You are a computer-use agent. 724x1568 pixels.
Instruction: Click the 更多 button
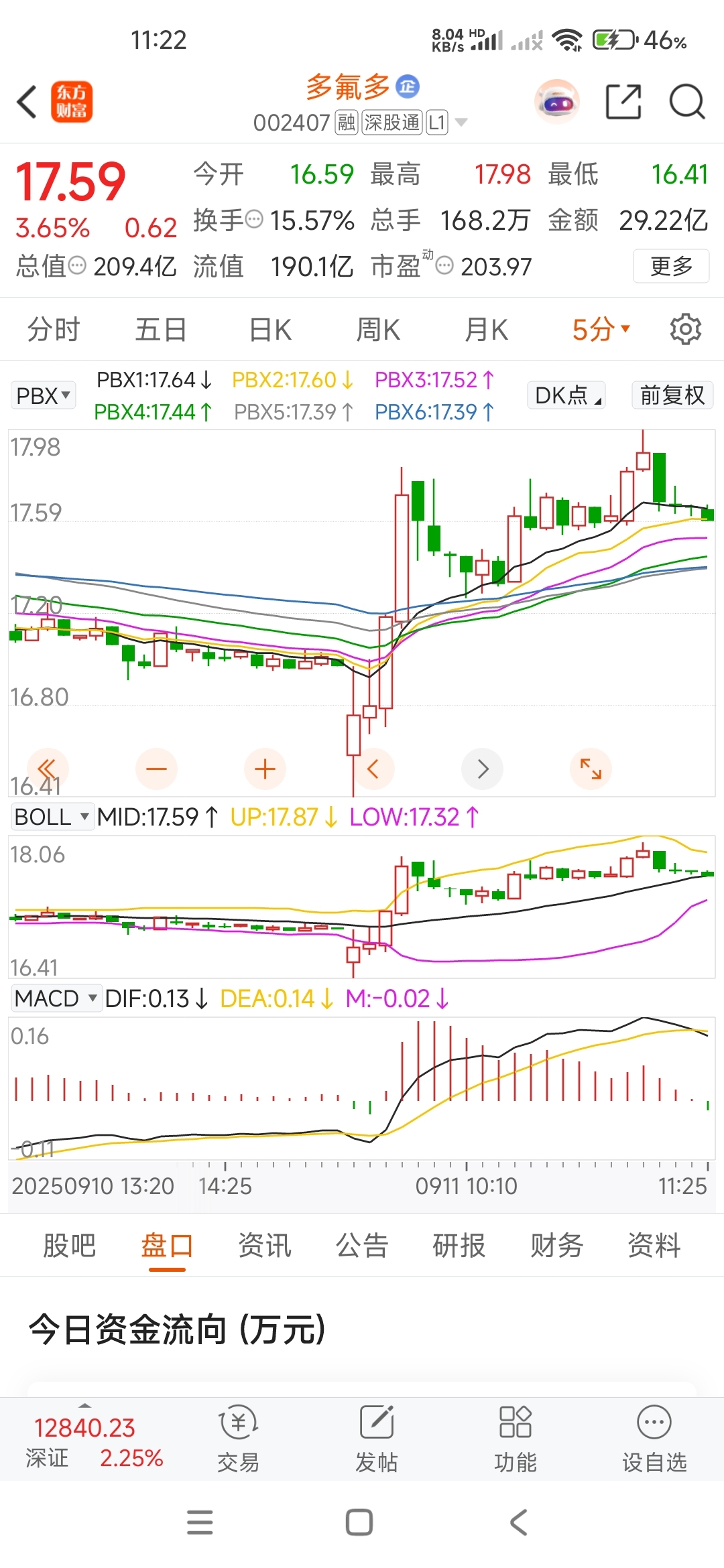671,266
